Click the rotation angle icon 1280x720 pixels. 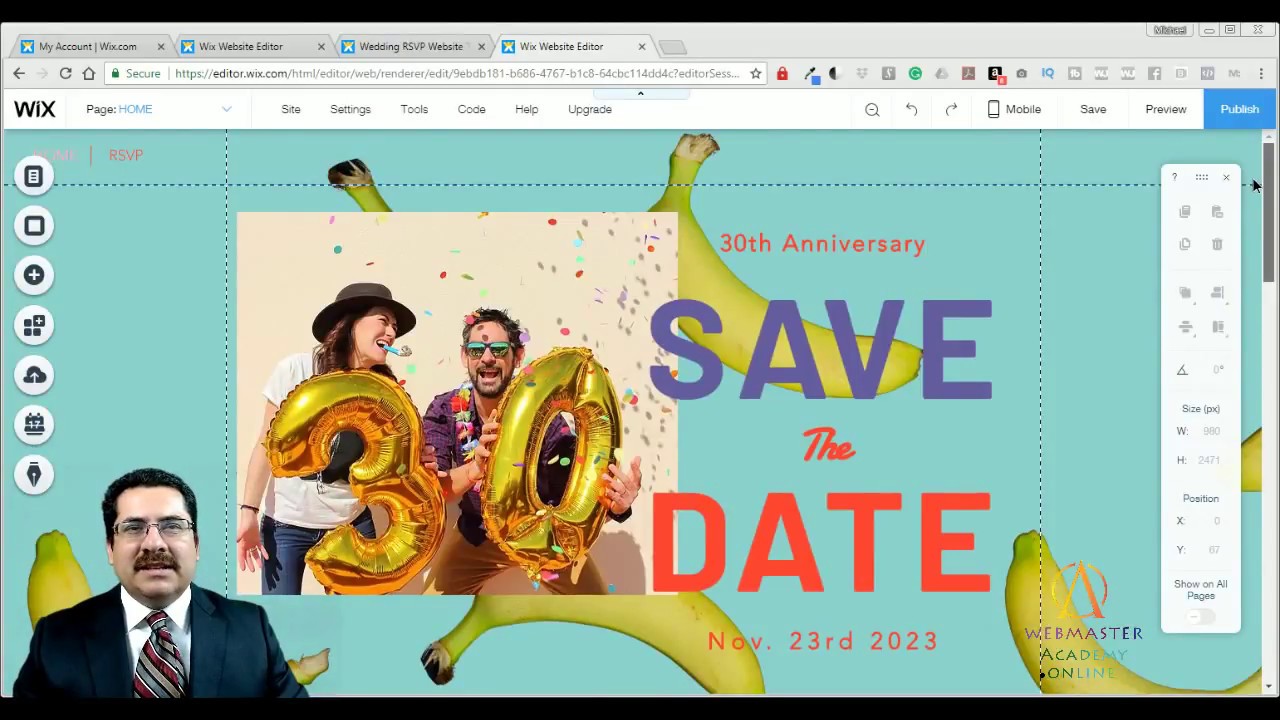click(1182, 370)
